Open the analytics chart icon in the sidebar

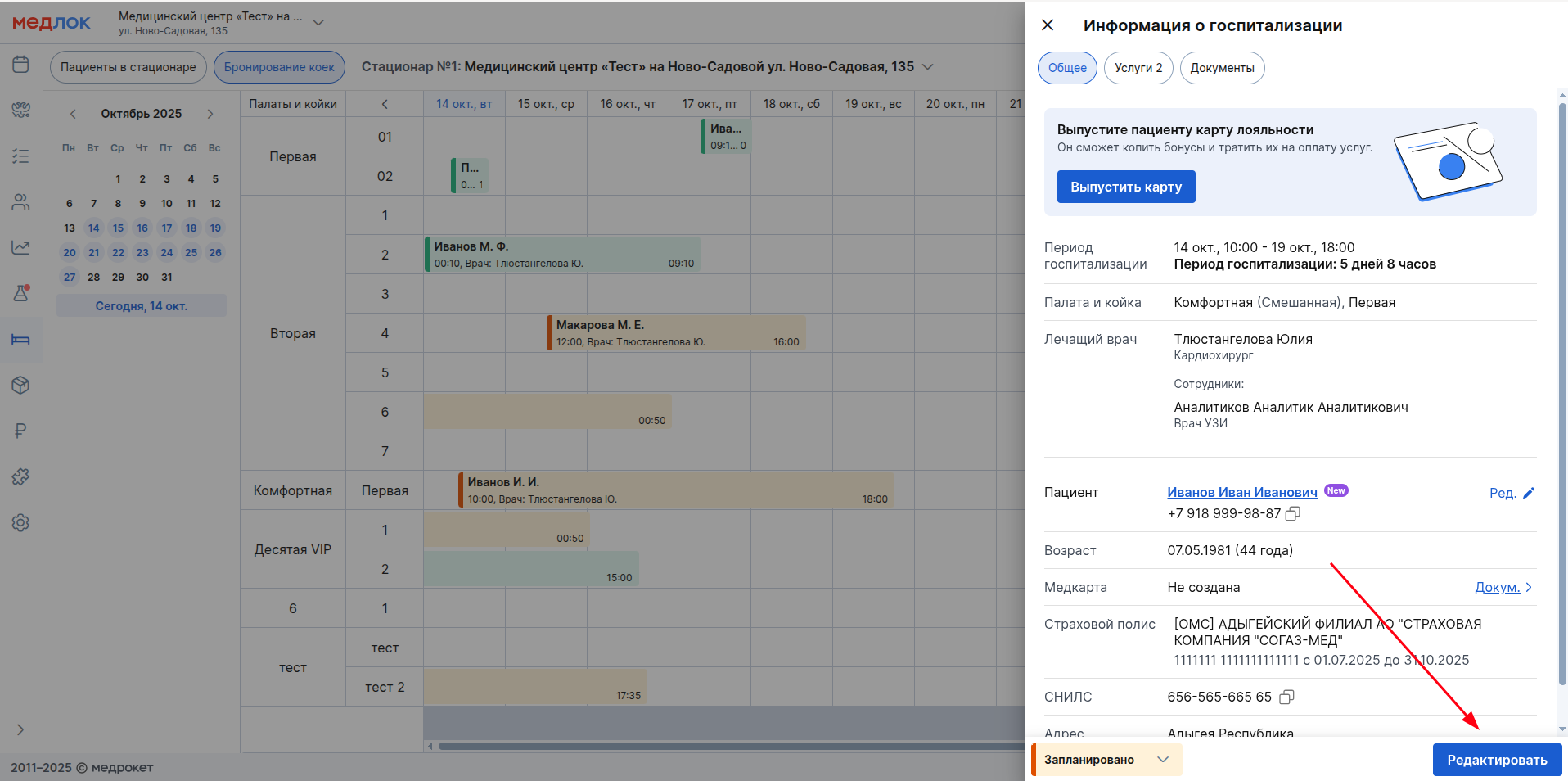click(x=20, y=247)
